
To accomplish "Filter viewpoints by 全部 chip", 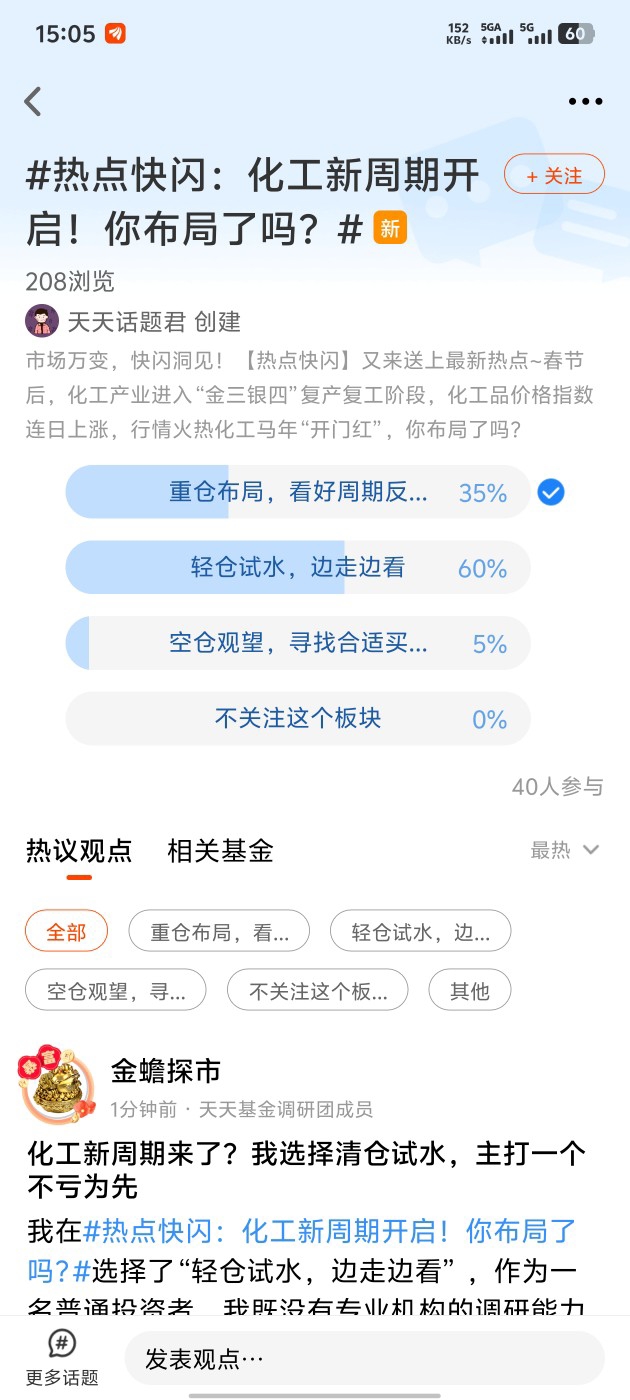I will [x=66, y=933].
